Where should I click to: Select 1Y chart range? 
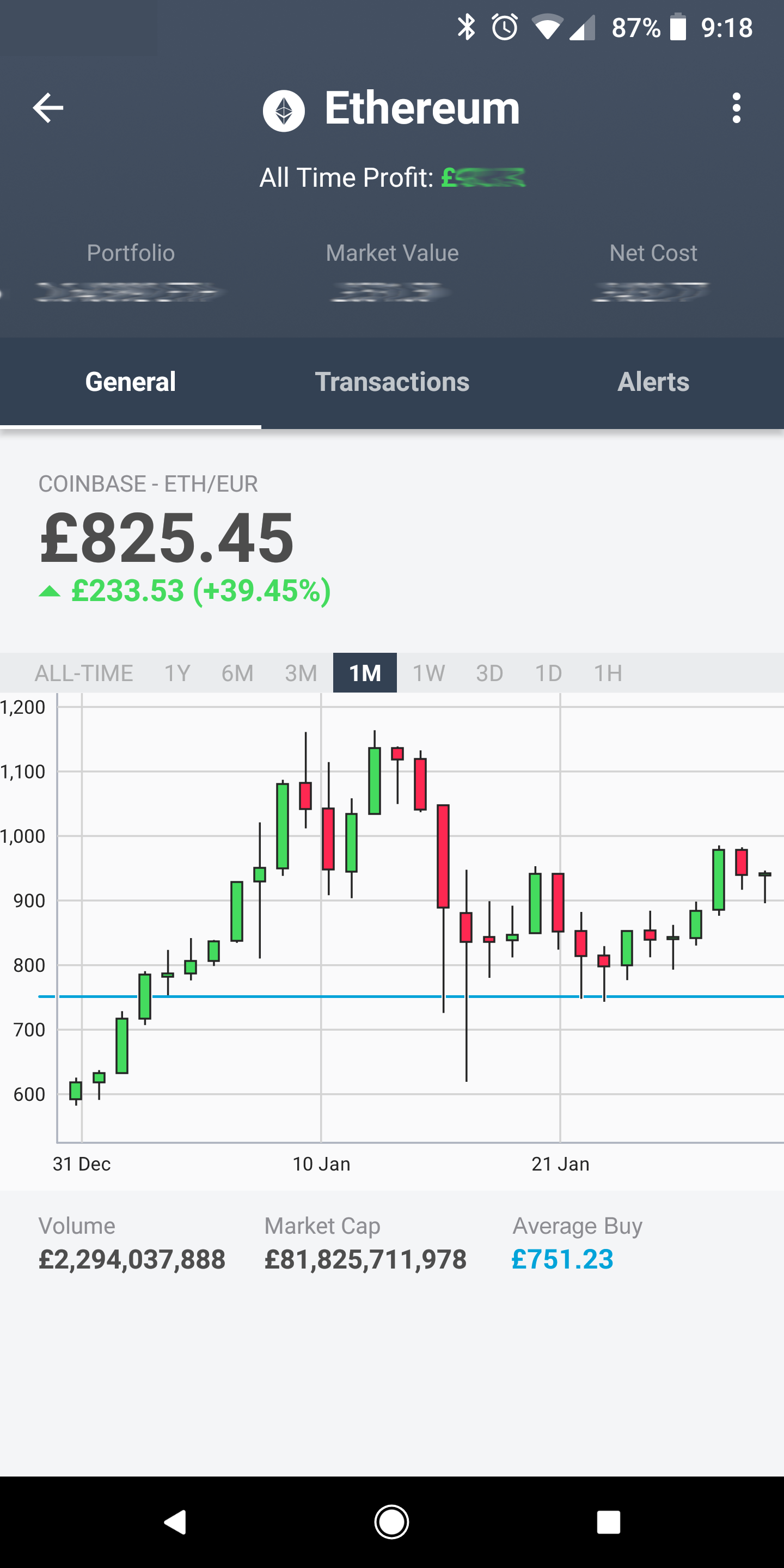[x=177, y=673]
